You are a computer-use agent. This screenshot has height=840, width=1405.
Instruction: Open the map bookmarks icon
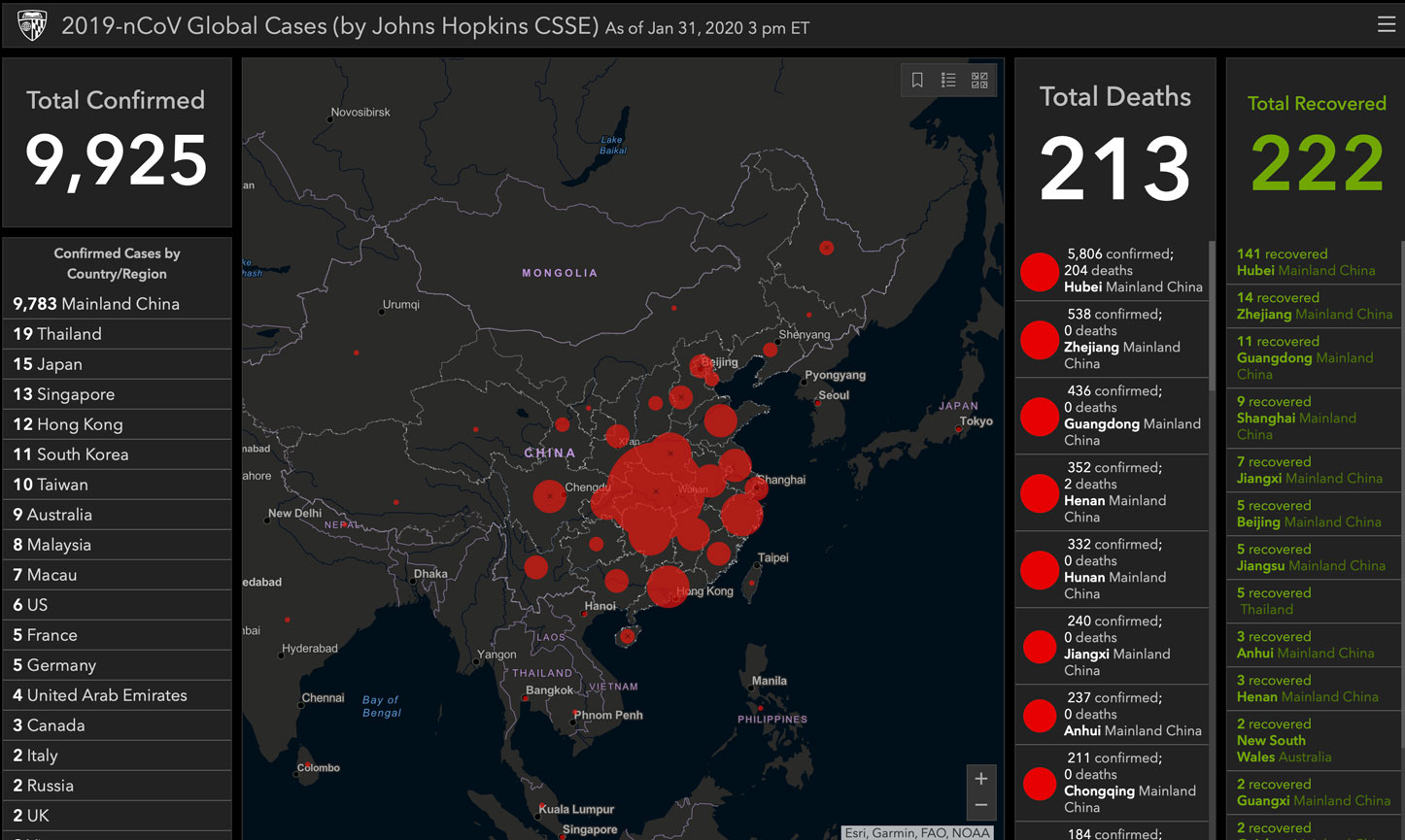click(917, 81)
